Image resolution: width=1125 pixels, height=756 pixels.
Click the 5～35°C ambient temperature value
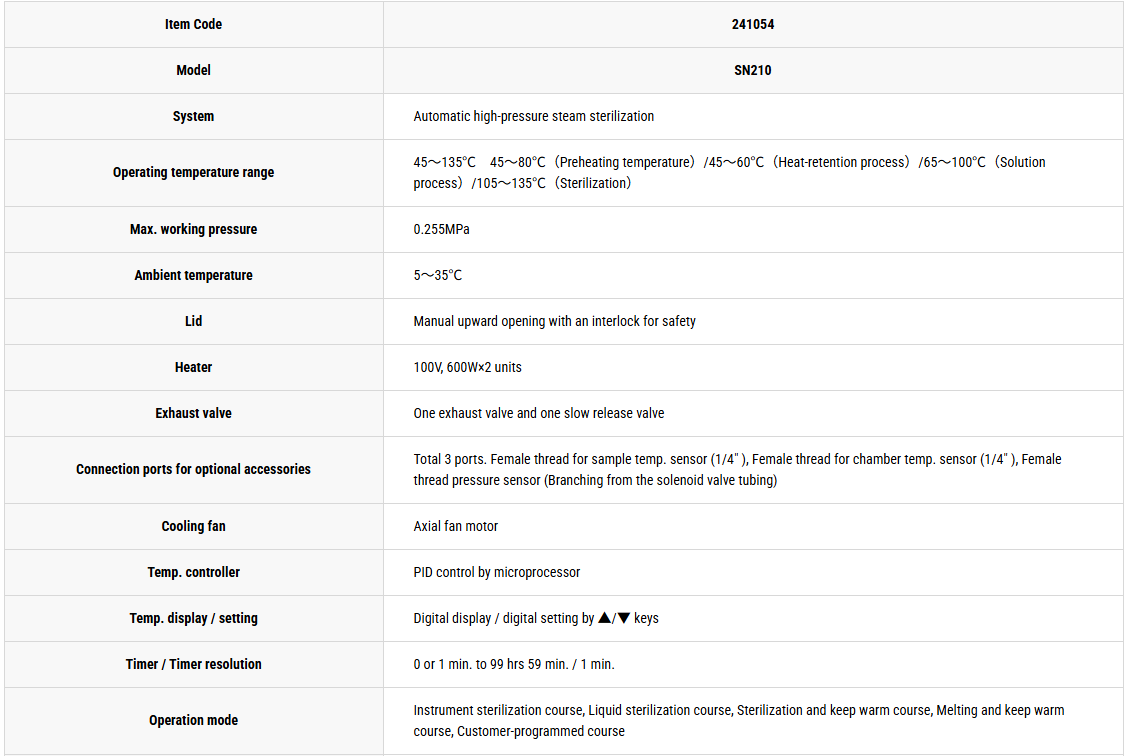tap(438, 275)
